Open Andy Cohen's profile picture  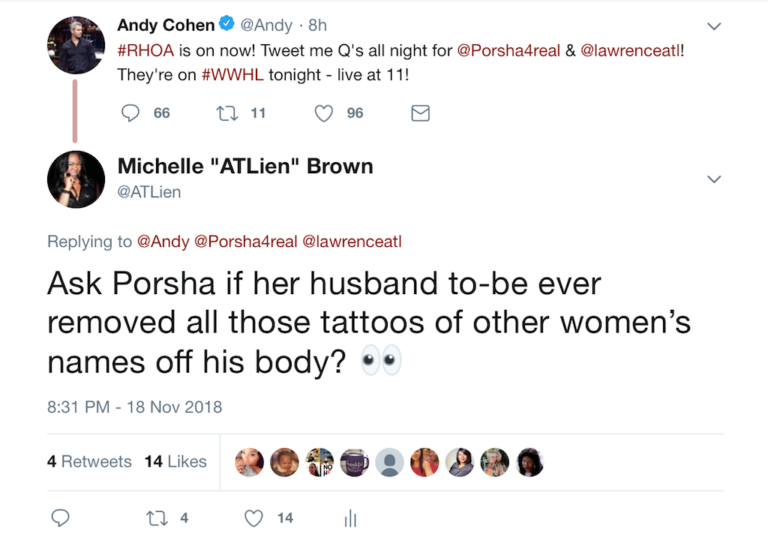(76, 45)
